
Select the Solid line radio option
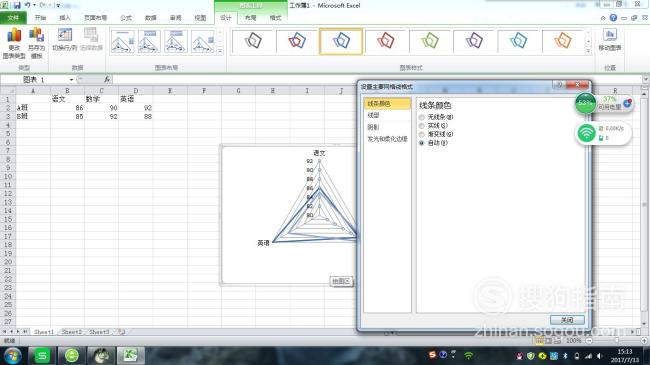(422, 126)
